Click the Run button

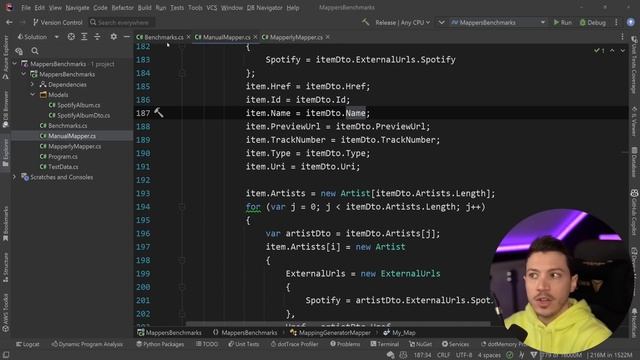coord(562,22)
